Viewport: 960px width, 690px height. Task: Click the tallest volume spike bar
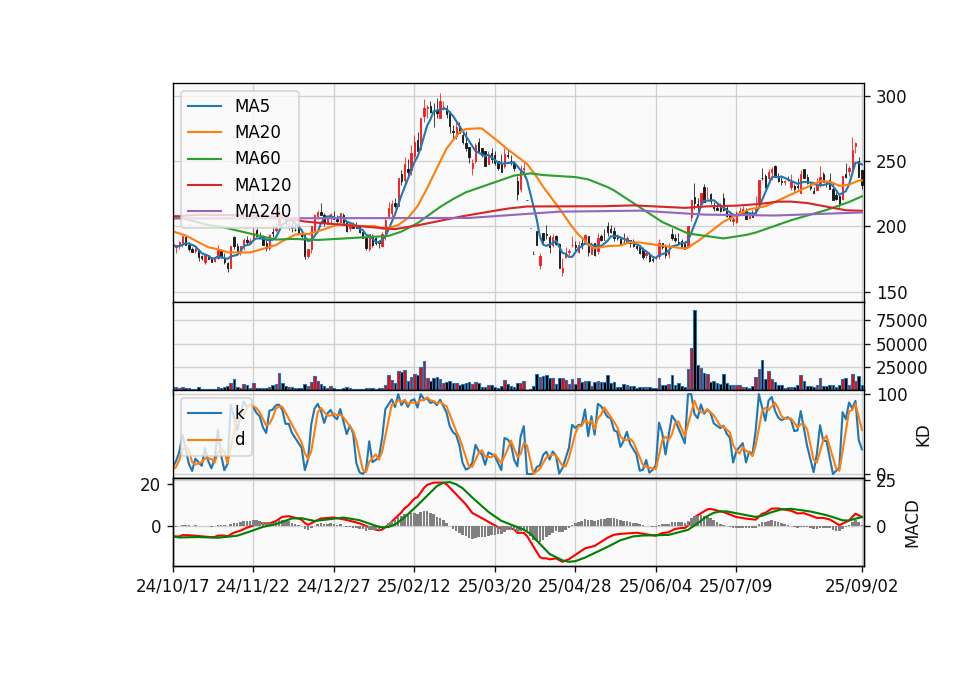pos(695,350)
